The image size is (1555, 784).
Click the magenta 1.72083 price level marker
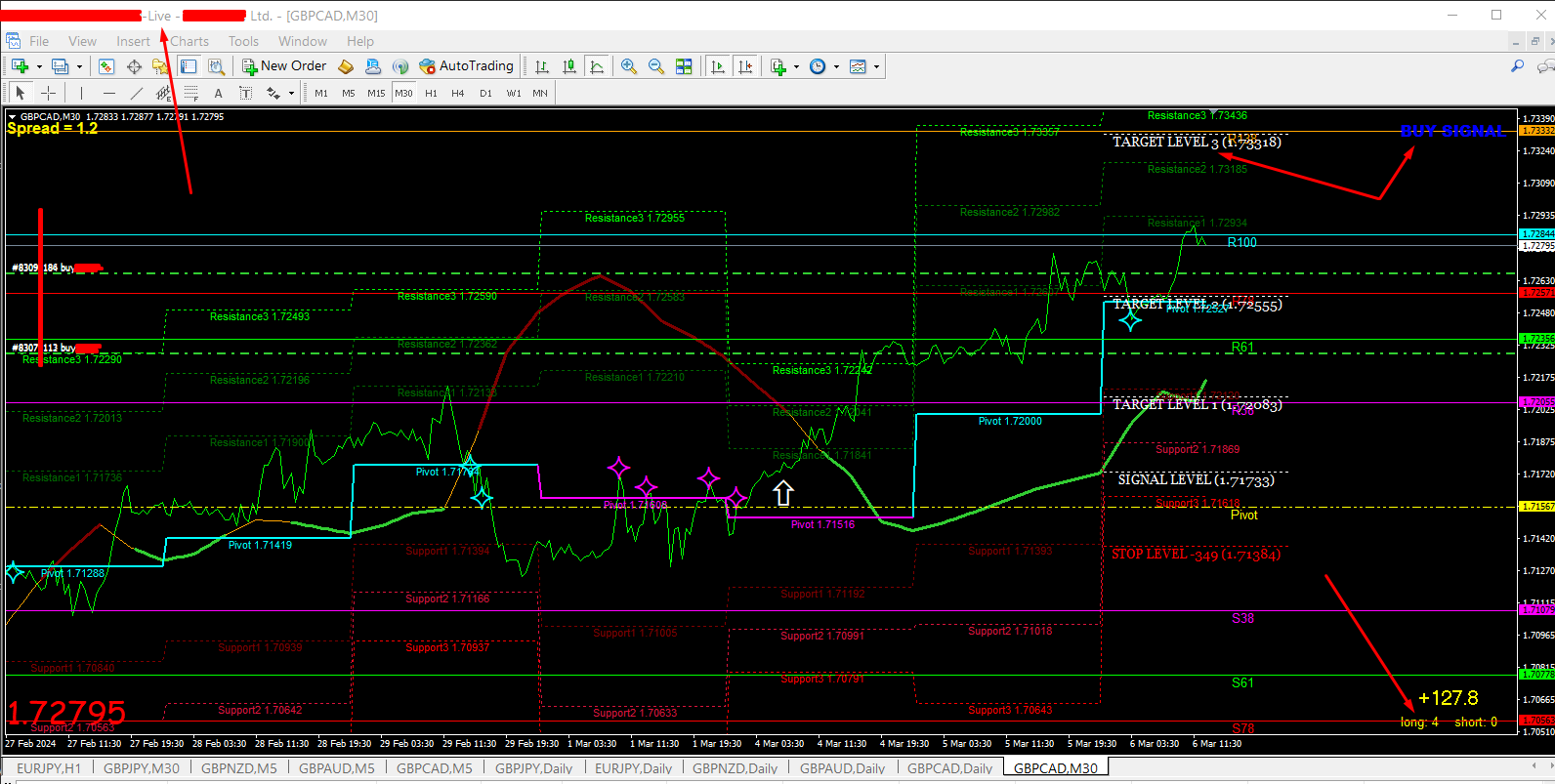point(1536,402)
